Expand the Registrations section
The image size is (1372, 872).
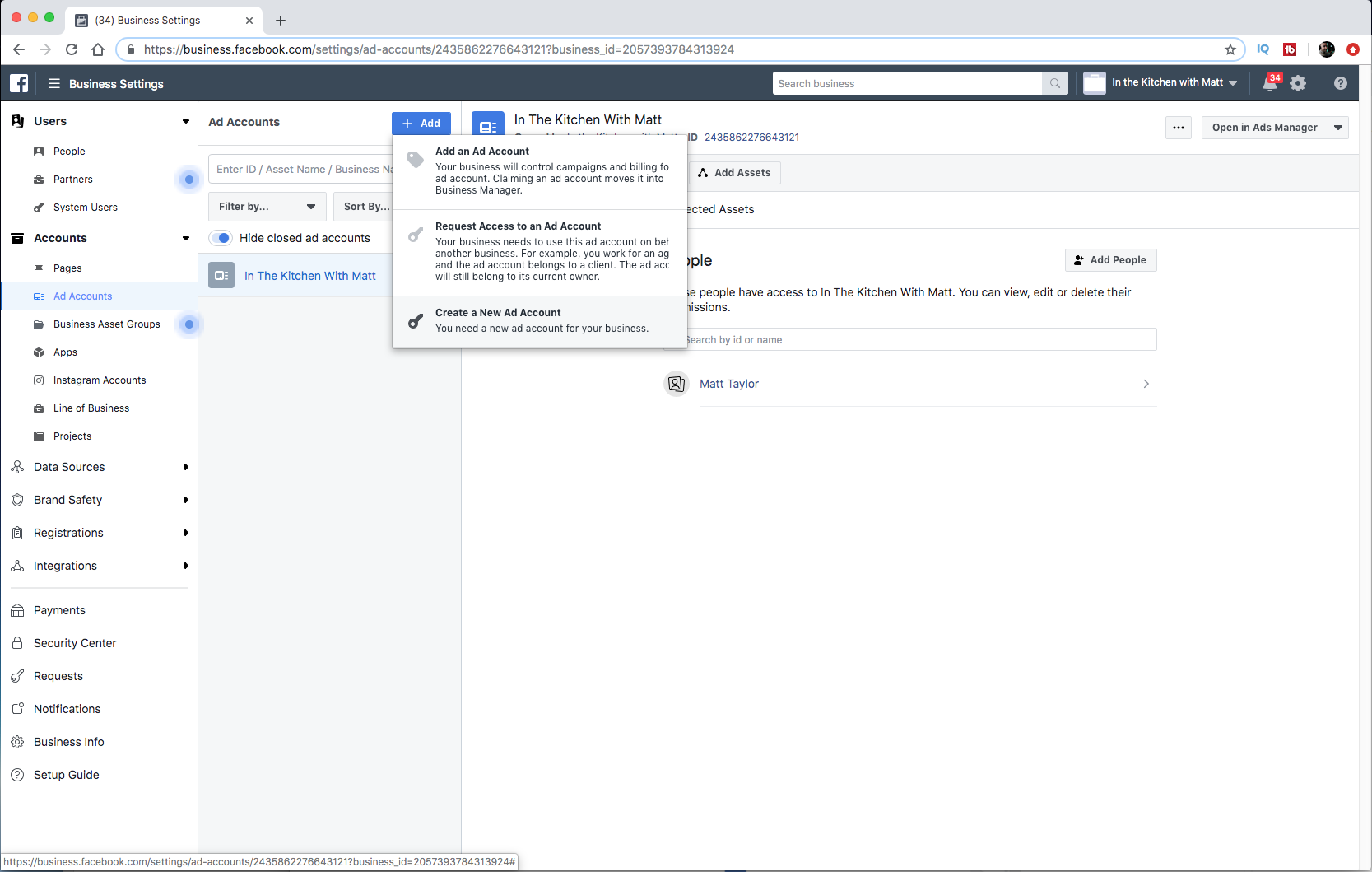(186, 533)
